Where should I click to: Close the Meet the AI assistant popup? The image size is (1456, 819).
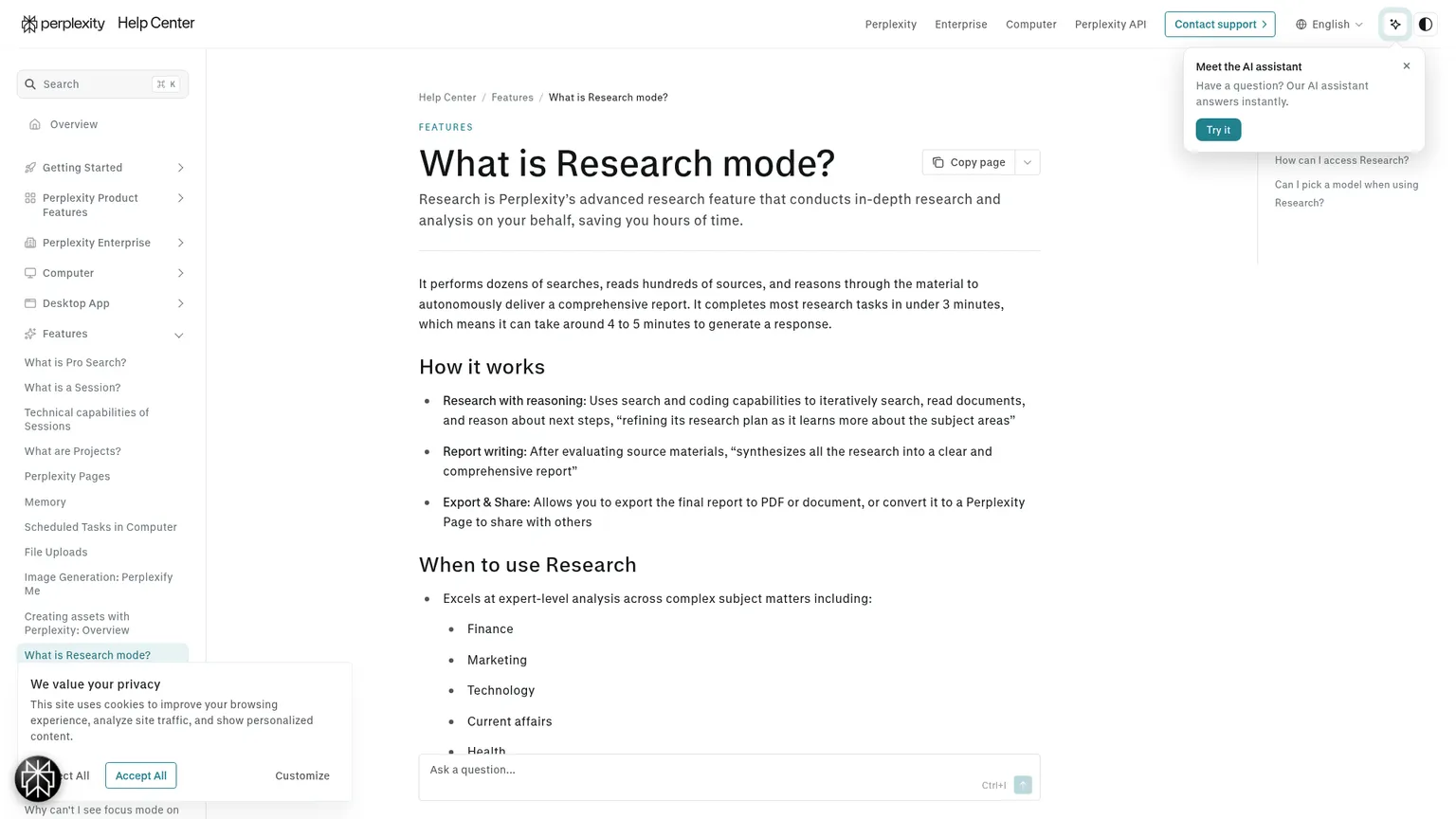(x=1406, y=66)
